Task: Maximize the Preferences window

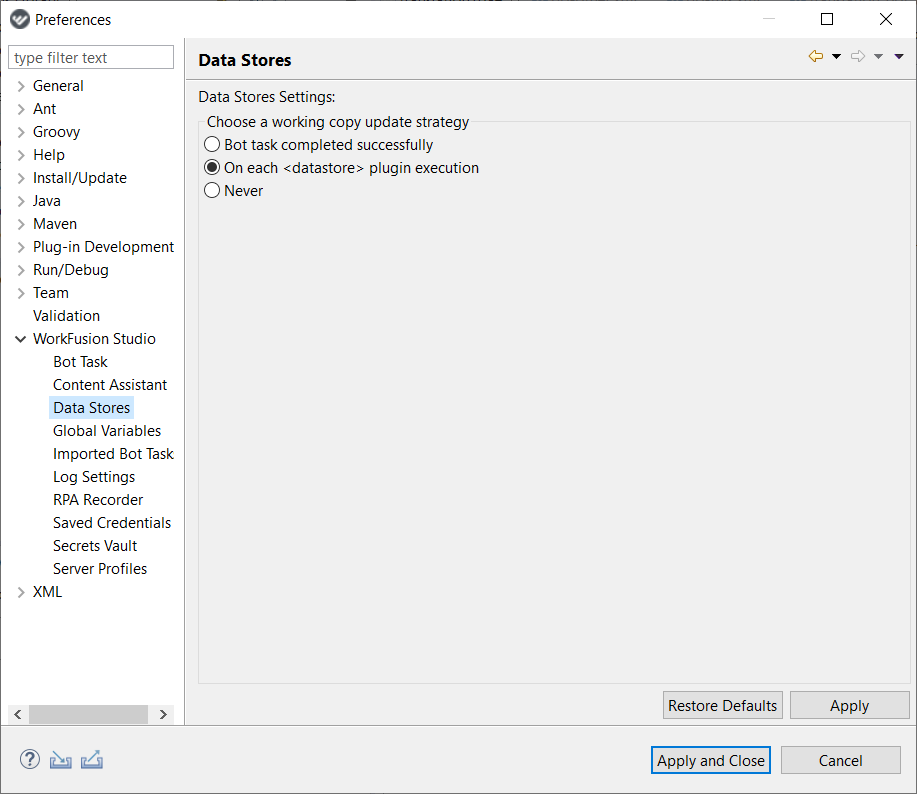Action: [x=827, y=19]
